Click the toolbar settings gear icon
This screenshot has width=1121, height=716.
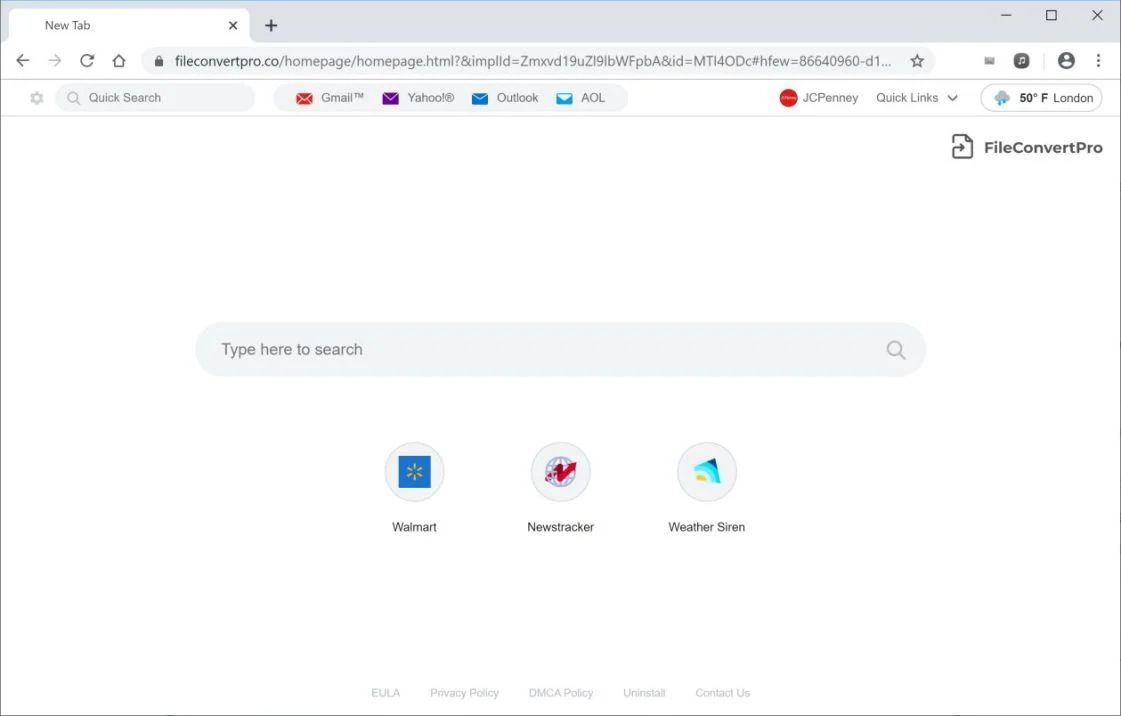tap(36, 98)
